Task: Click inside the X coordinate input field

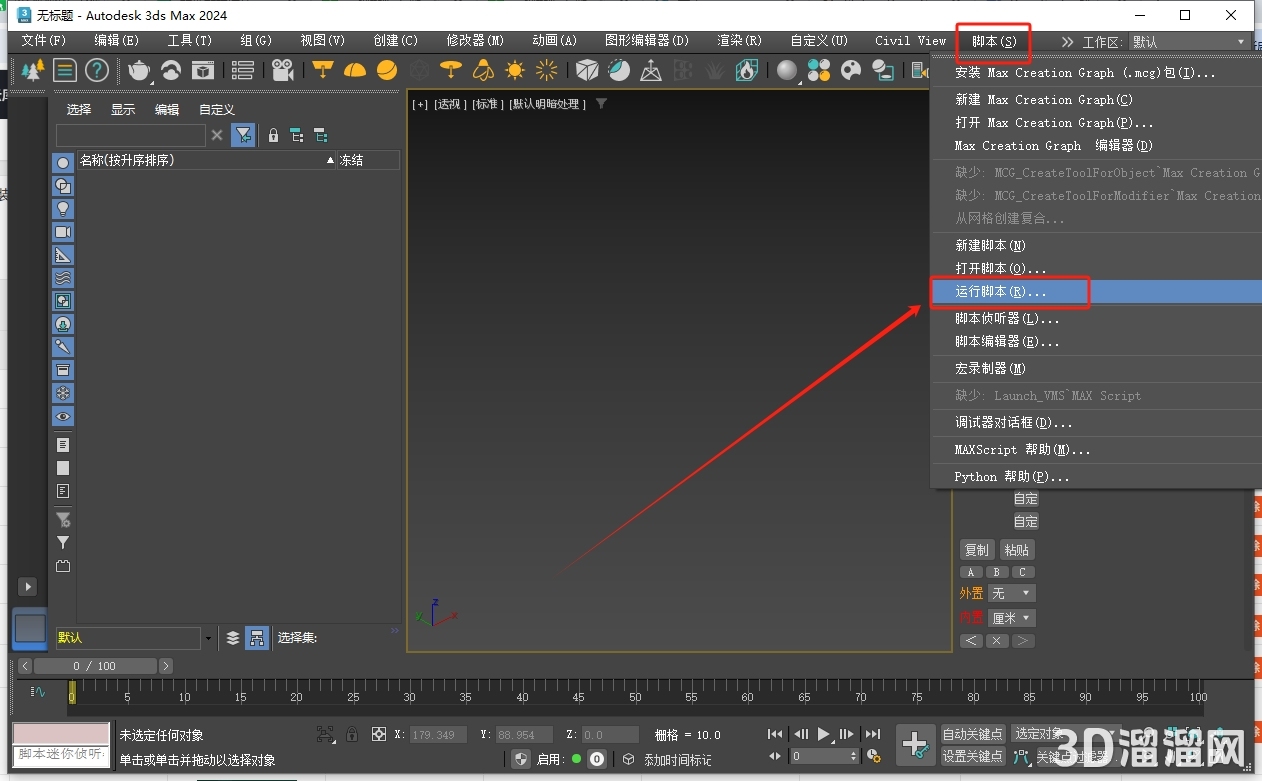Action: click(437, 734)
